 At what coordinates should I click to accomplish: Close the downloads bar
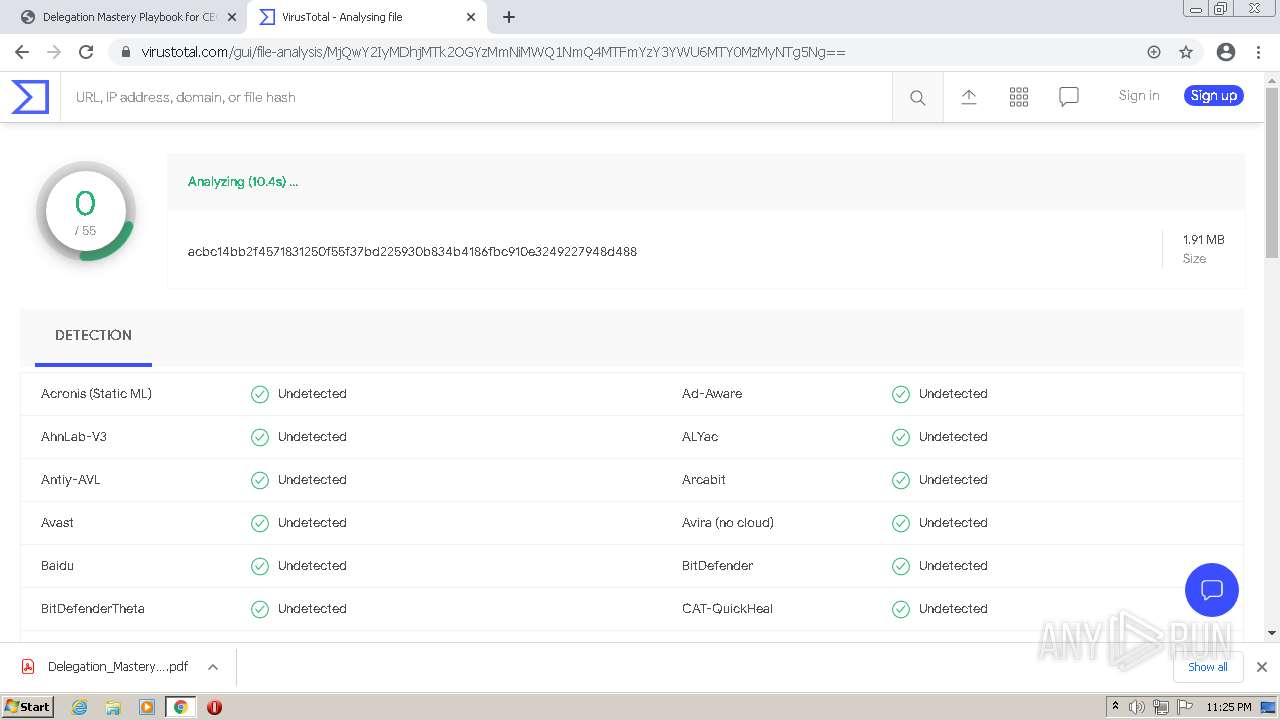[x=1261, y=667]
